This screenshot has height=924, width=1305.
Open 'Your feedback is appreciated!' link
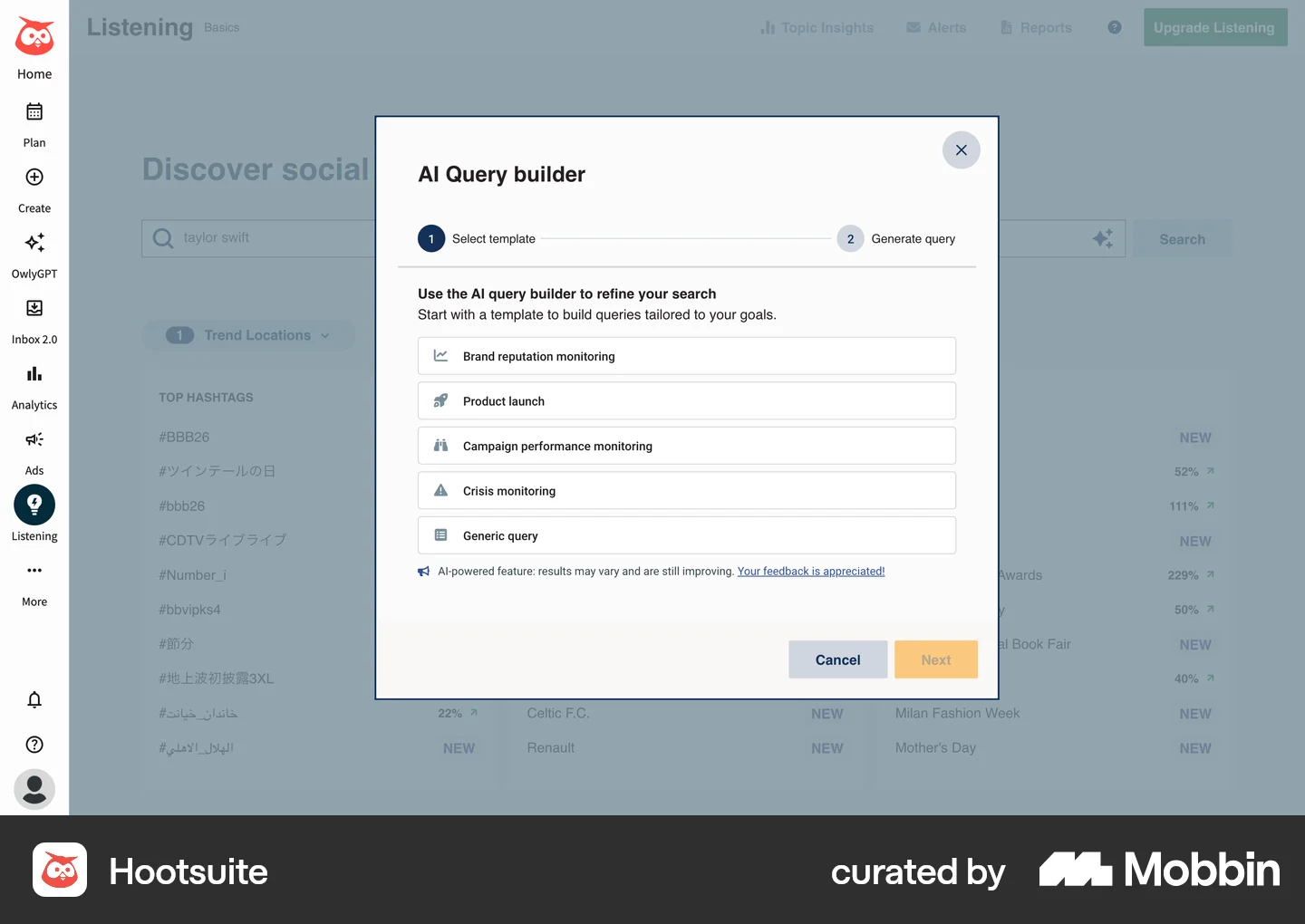pos(811,572)
